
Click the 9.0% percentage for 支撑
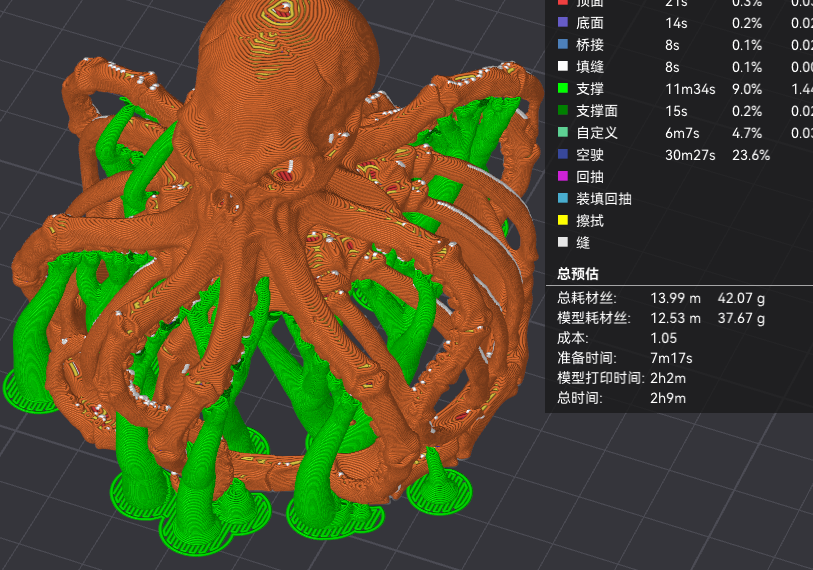pyautogui.click(x=747, y=89)
